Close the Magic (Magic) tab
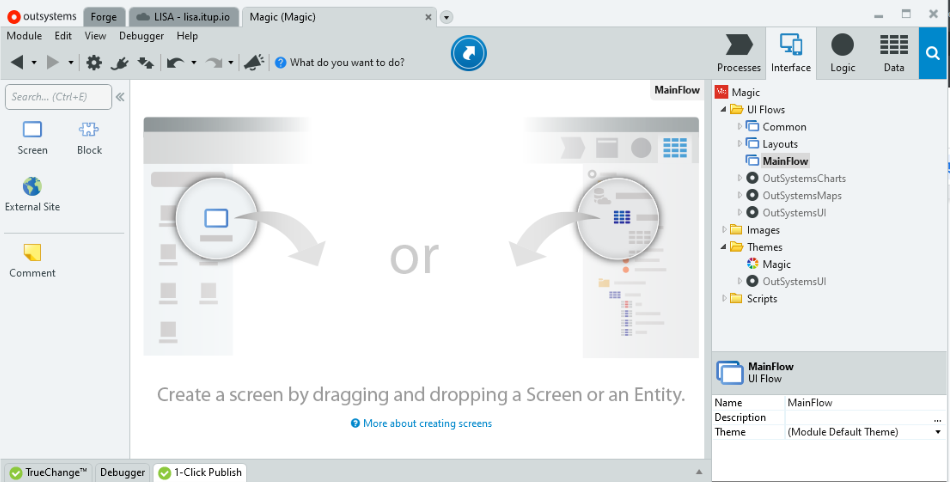The height and width of the screenshot is (482, 950). 428,17
